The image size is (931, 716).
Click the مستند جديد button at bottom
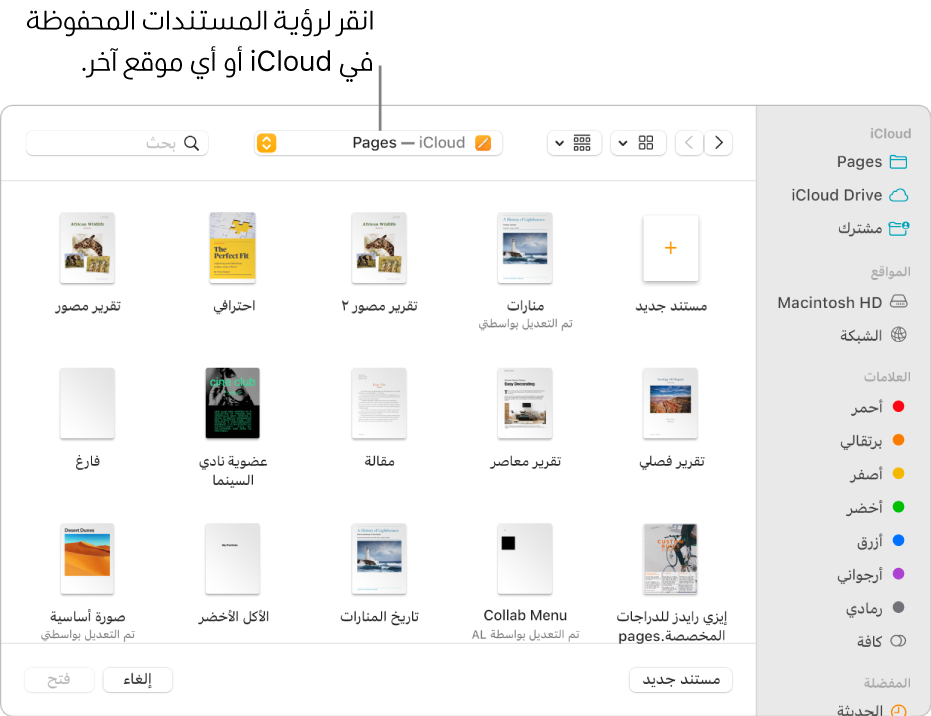pos(680,680)
